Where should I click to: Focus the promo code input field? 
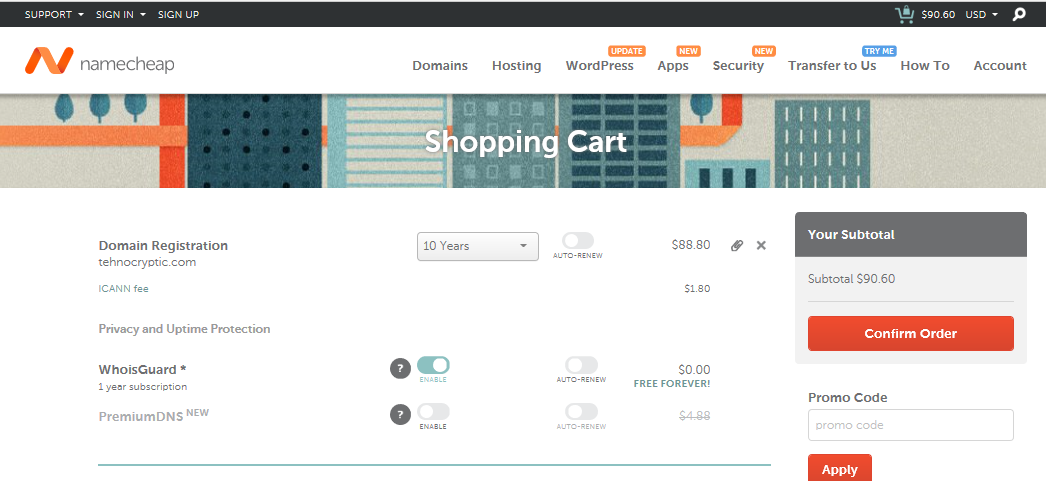point(911,425)
